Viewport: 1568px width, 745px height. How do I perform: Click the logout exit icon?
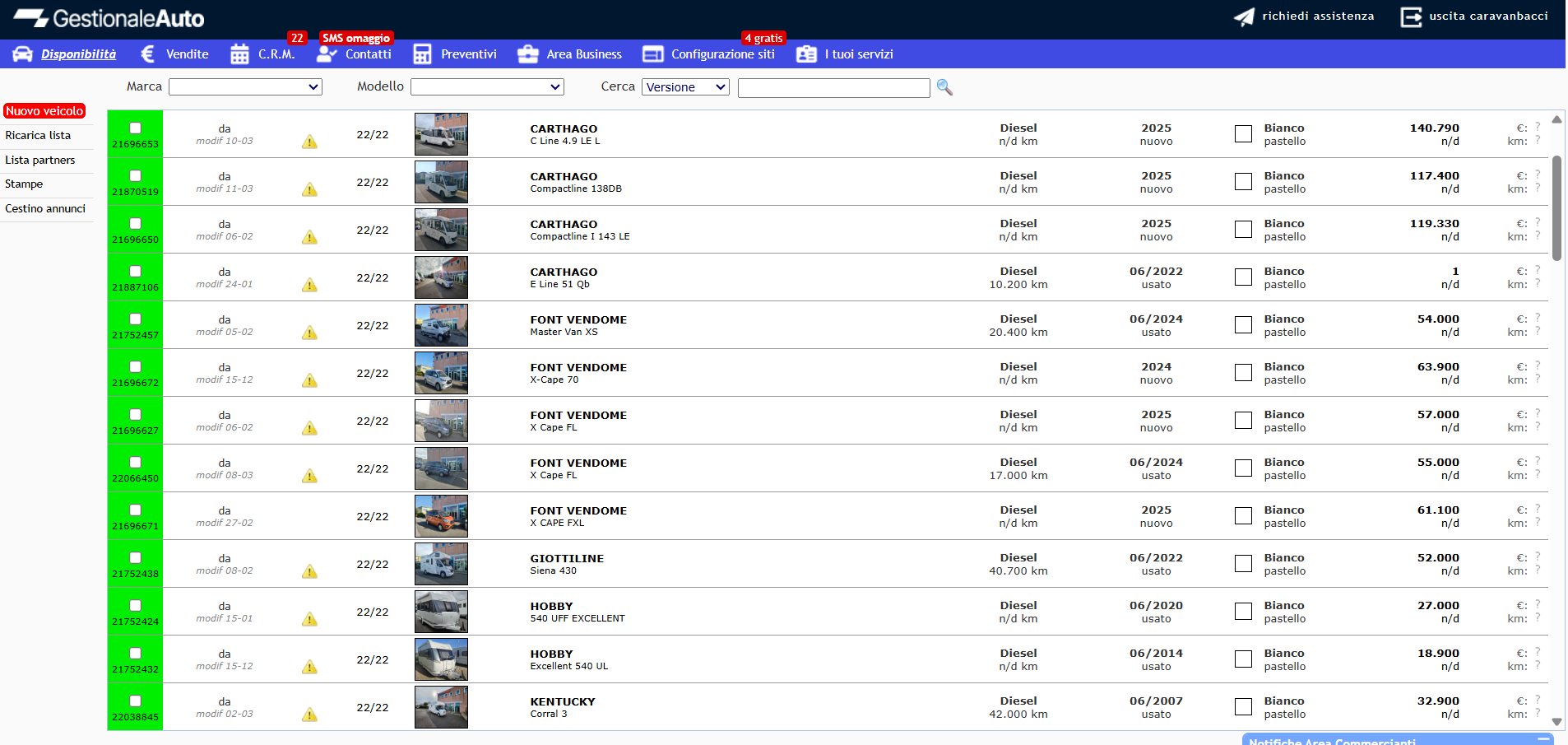(x=1411, y=16)
